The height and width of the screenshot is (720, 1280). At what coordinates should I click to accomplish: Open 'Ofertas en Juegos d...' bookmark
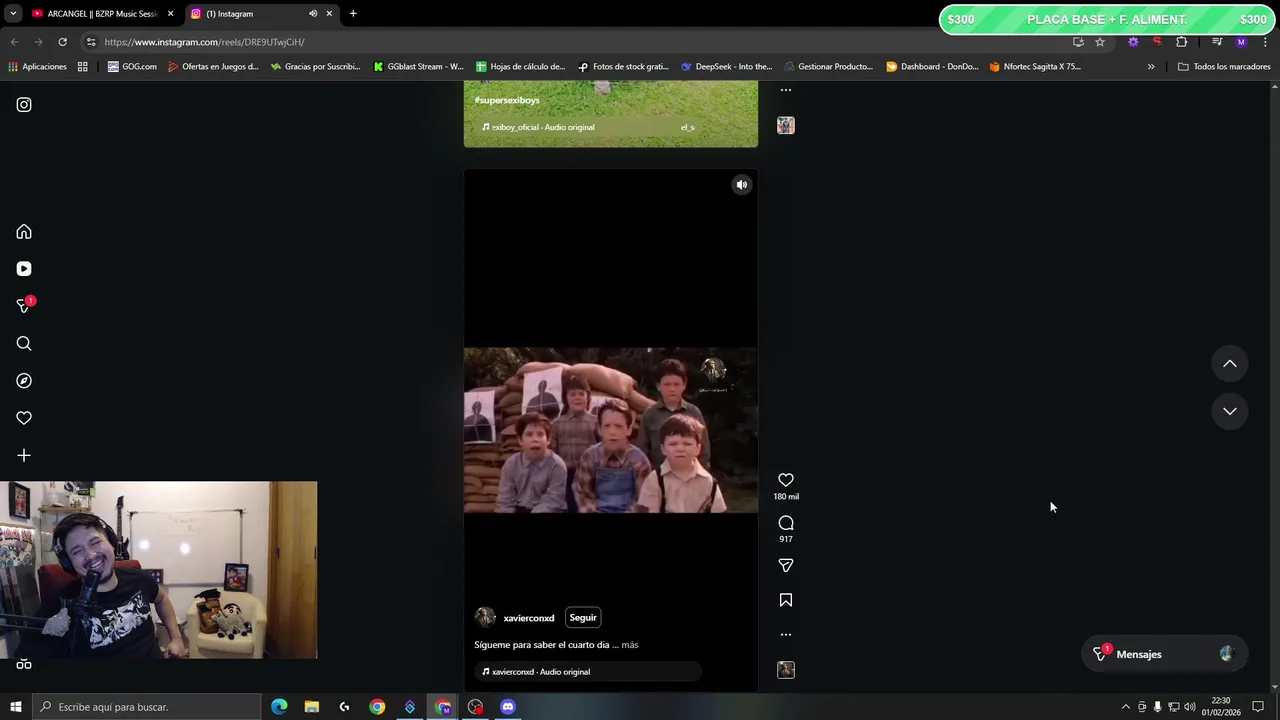tap(213, 67)
